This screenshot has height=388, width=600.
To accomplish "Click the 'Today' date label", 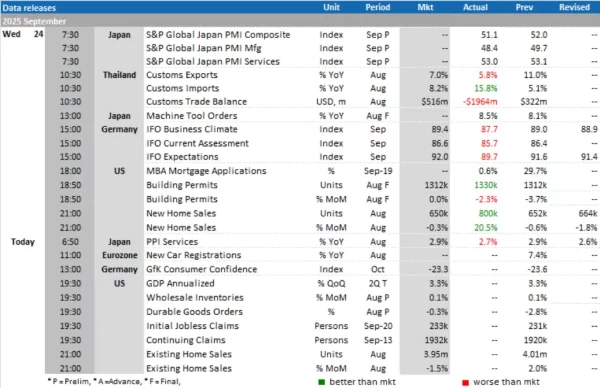I will [x=23, y=242].
